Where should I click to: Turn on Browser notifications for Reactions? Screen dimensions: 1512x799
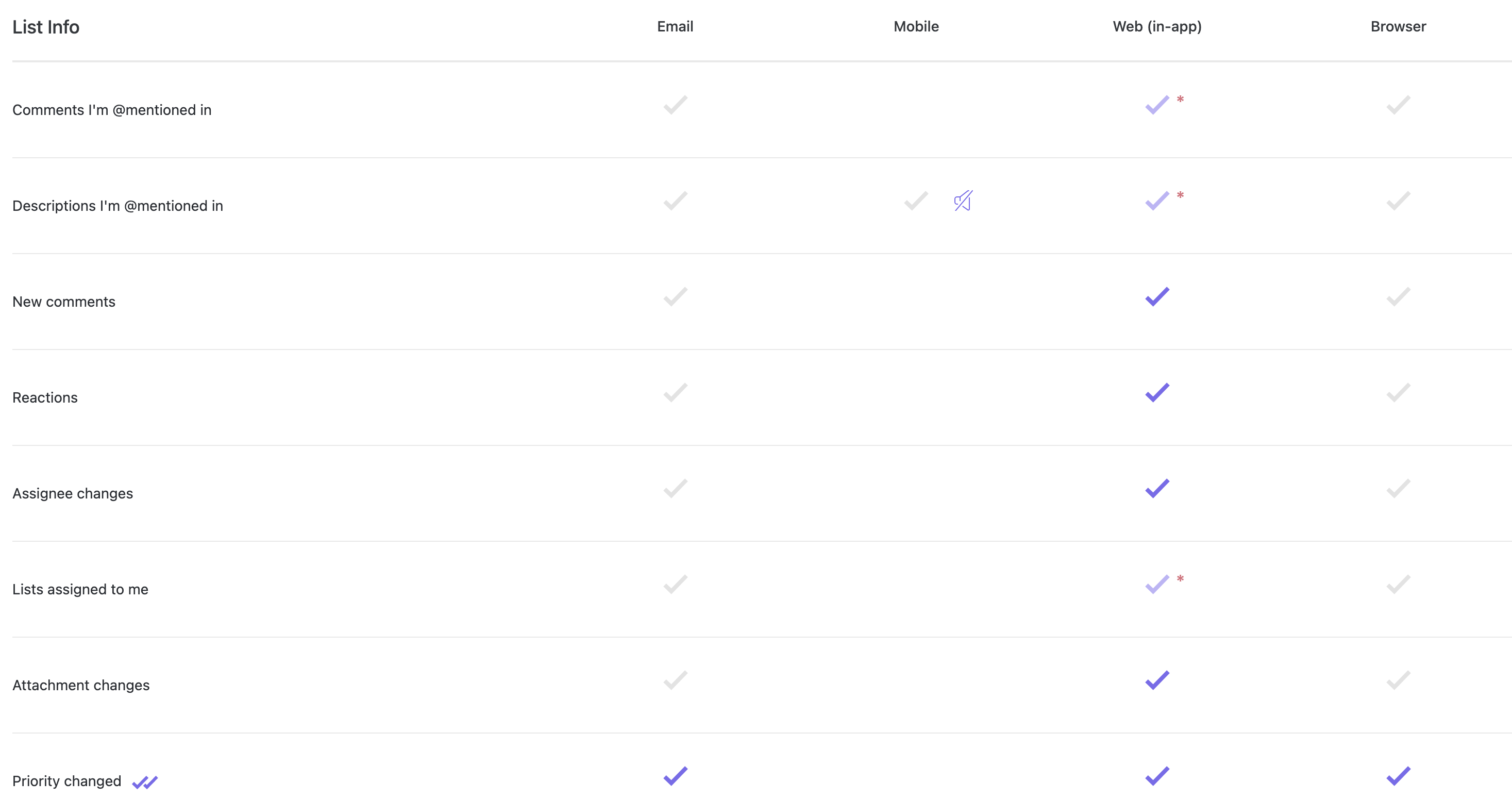1398,393
